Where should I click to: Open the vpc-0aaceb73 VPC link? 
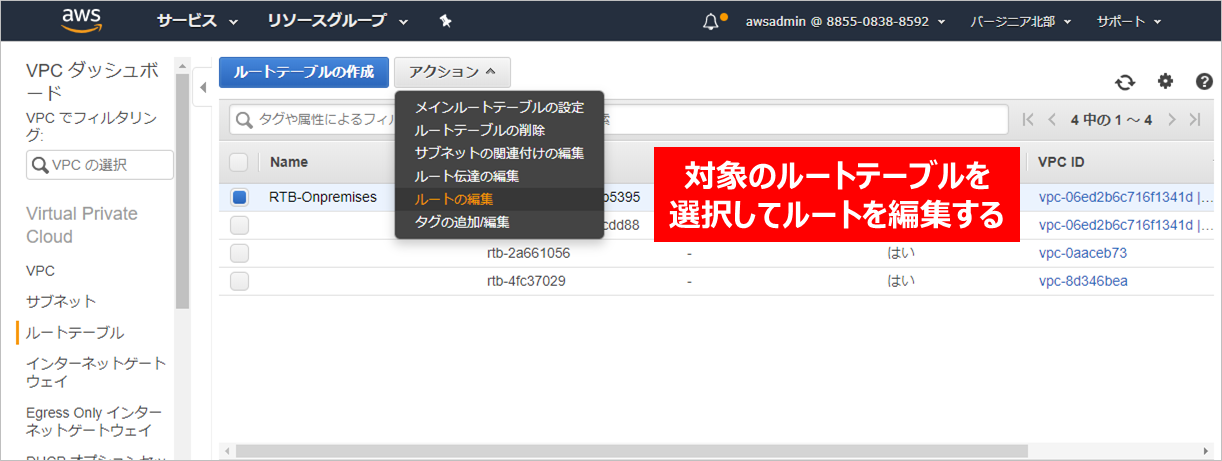[x=1083, y=253]
